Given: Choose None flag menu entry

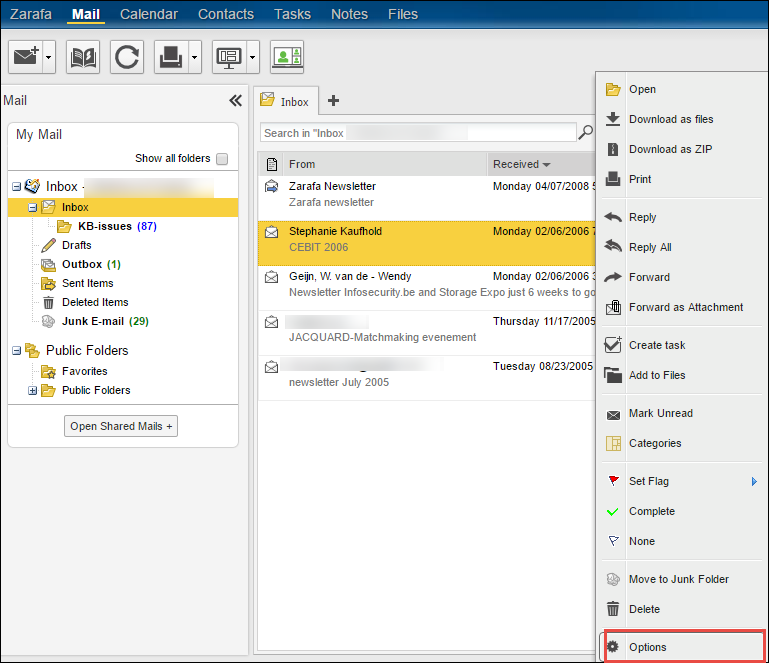Looking at the screenshot, I should tap(682, 541).
